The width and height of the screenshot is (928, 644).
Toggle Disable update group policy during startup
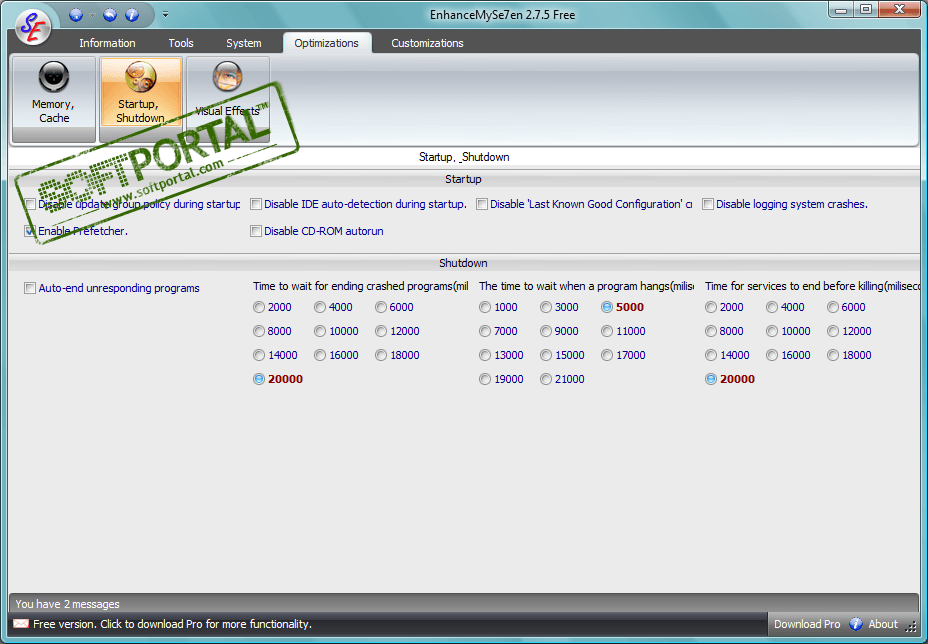(133, 204)
